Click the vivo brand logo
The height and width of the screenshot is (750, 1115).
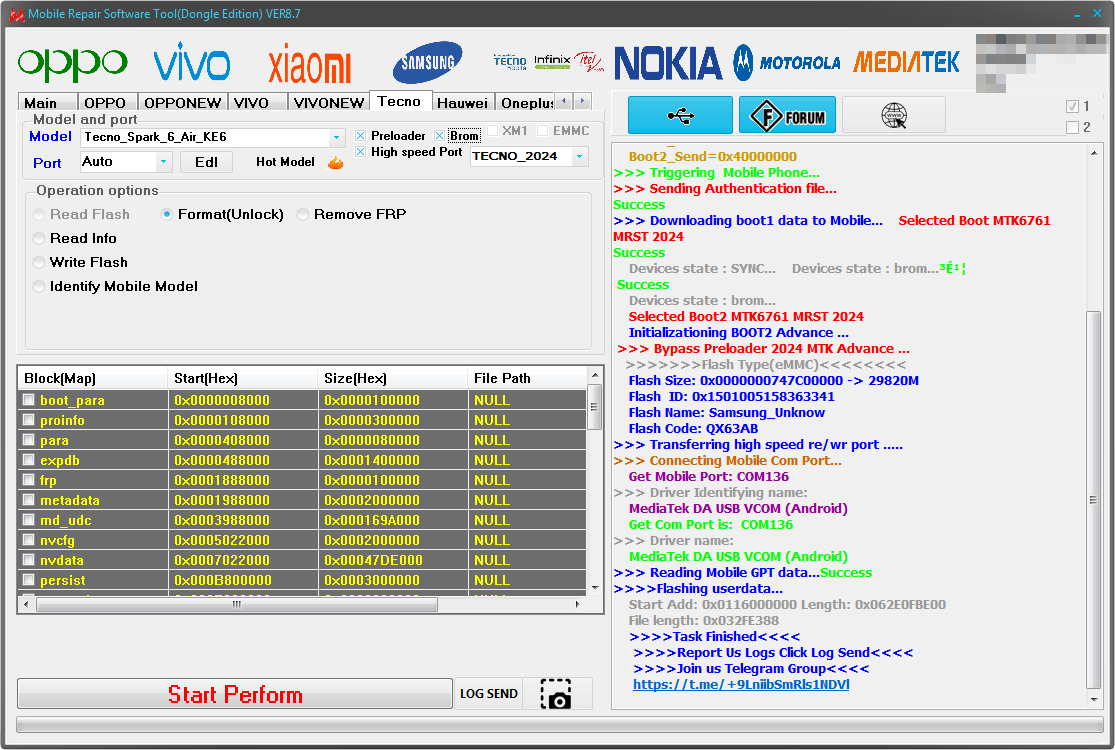point(192,62)
